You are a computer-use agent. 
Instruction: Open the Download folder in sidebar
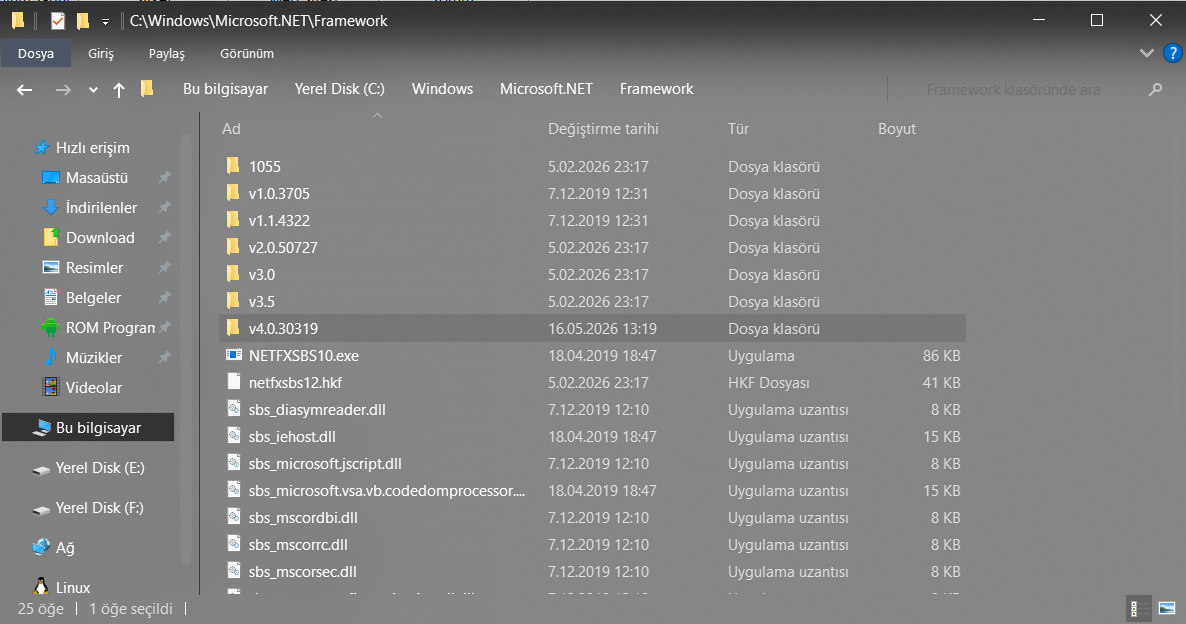[x=100, y=237]
